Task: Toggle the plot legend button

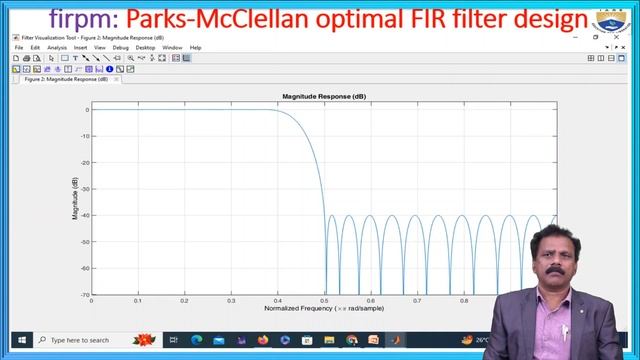Action: point(176,58)
